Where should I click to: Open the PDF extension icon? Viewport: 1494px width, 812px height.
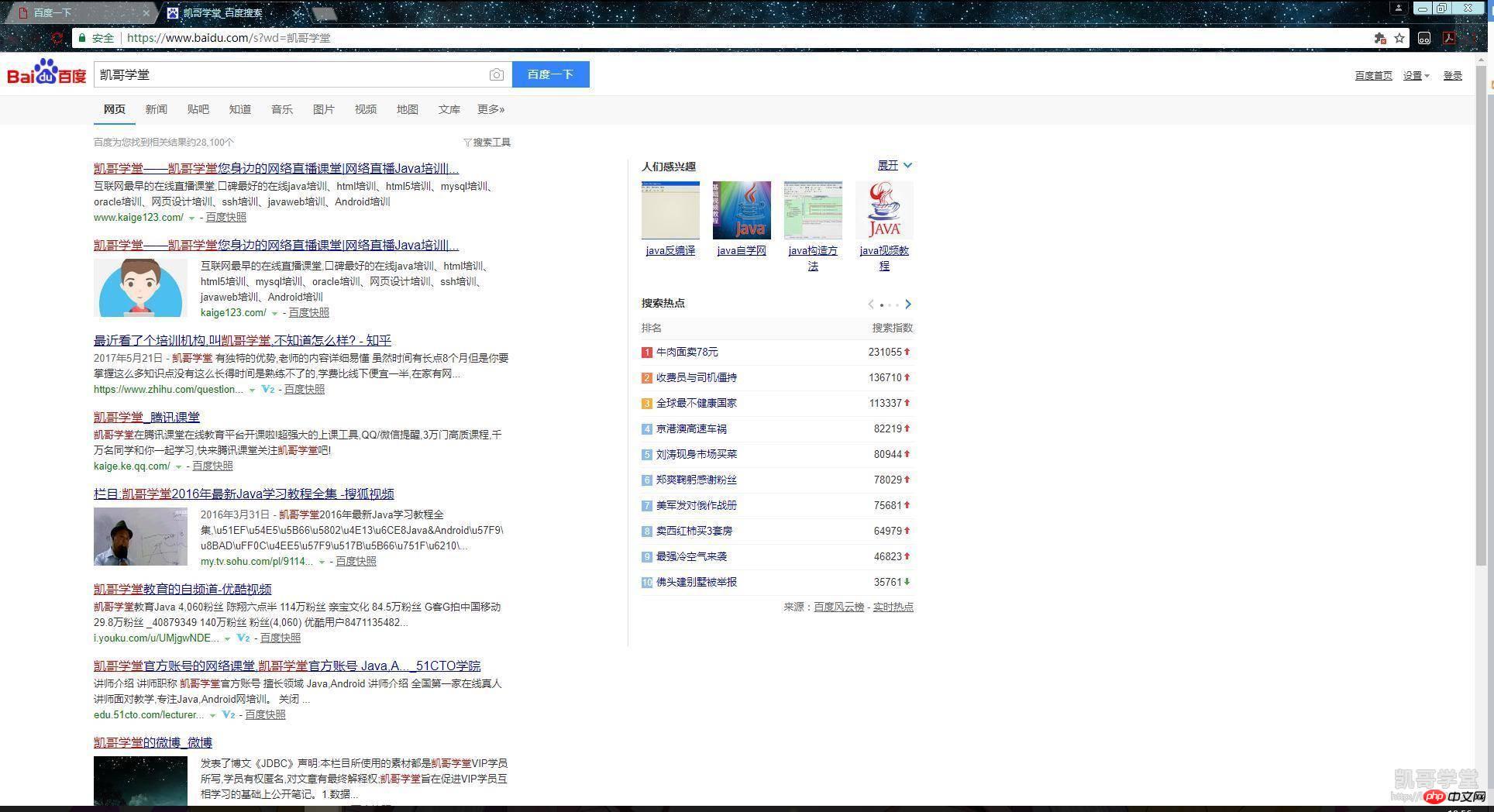pyautogui.click(x=1448, y=38)
